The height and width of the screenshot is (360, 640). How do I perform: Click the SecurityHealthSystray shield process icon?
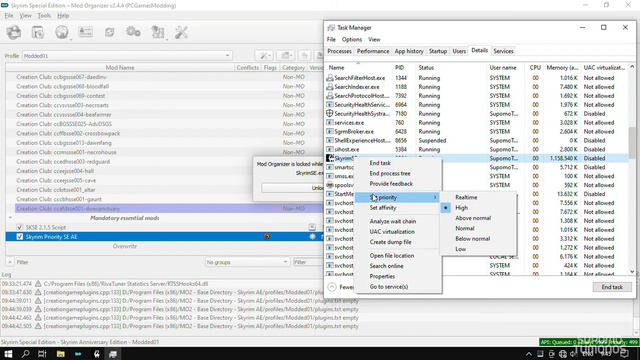tap(329, 113)
